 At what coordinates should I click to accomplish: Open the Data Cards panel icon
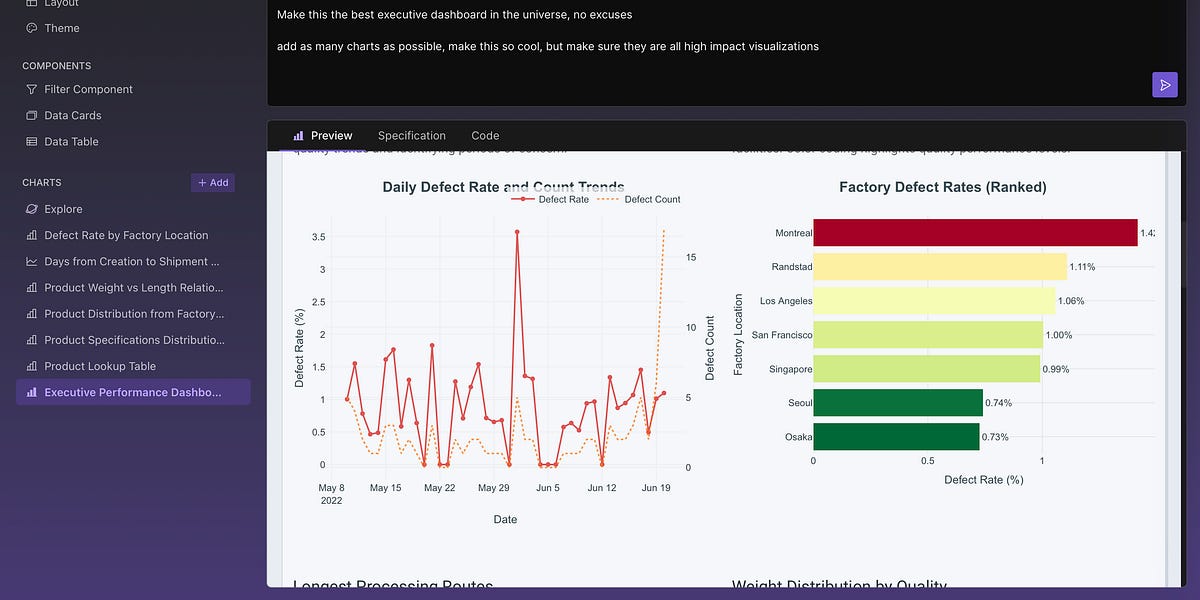33,115
